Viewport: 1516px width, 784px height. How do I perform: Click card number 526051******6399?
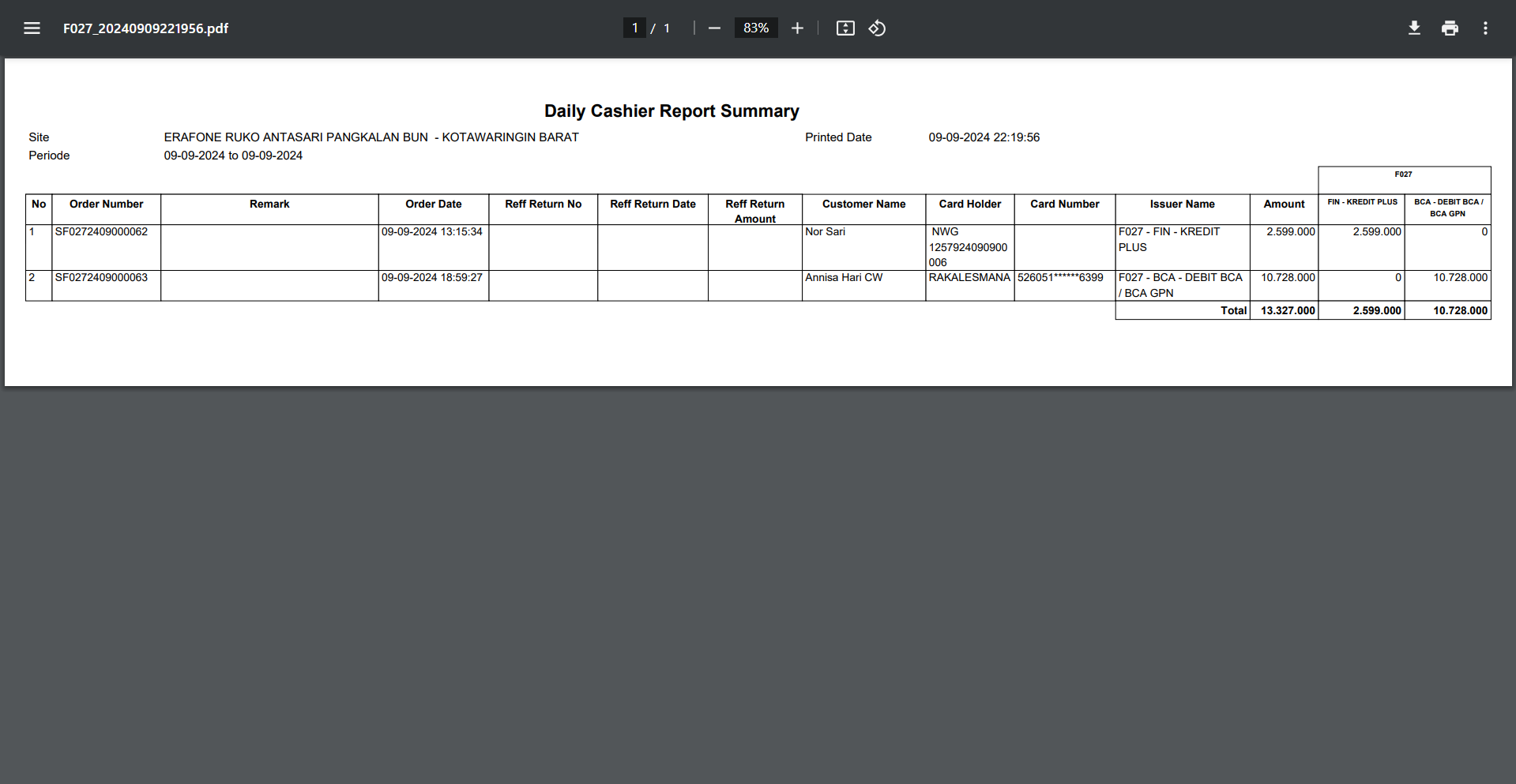click(x=1060, y=278)
